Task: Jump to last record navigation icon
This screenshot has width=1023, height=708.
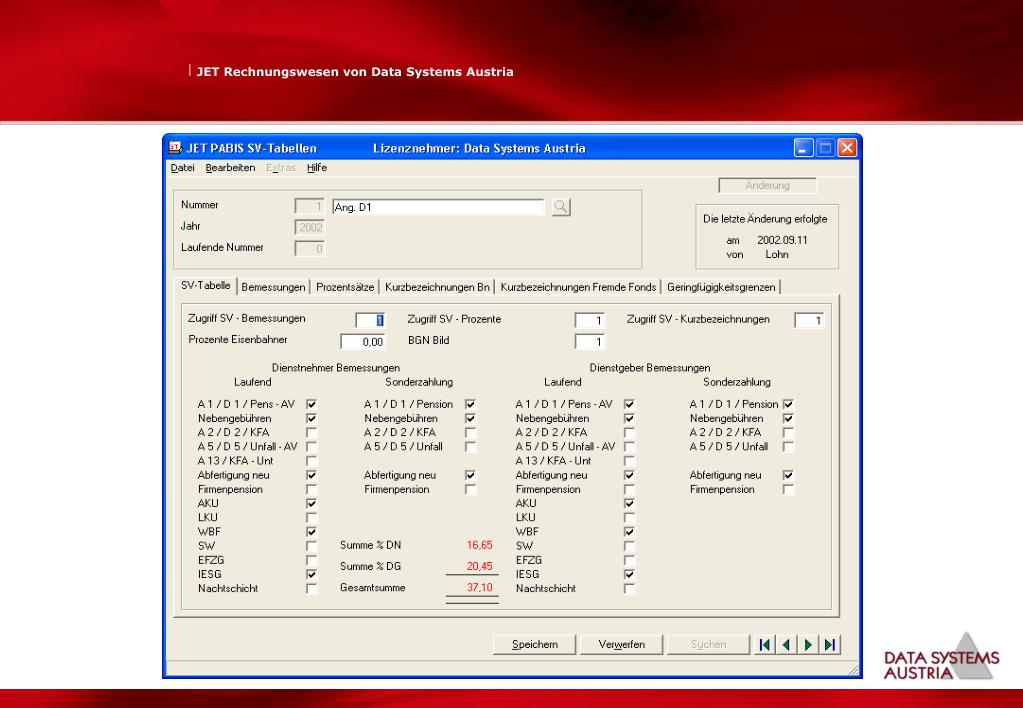Action: [x=830, y=645]
